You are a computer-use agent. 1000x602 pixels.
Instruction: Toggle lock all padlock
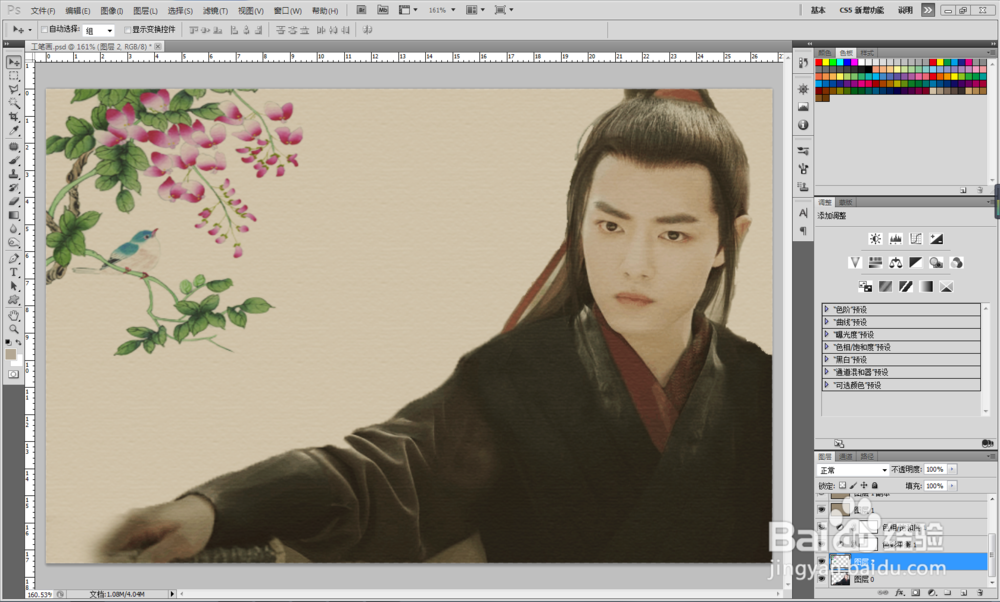(875, 485)
